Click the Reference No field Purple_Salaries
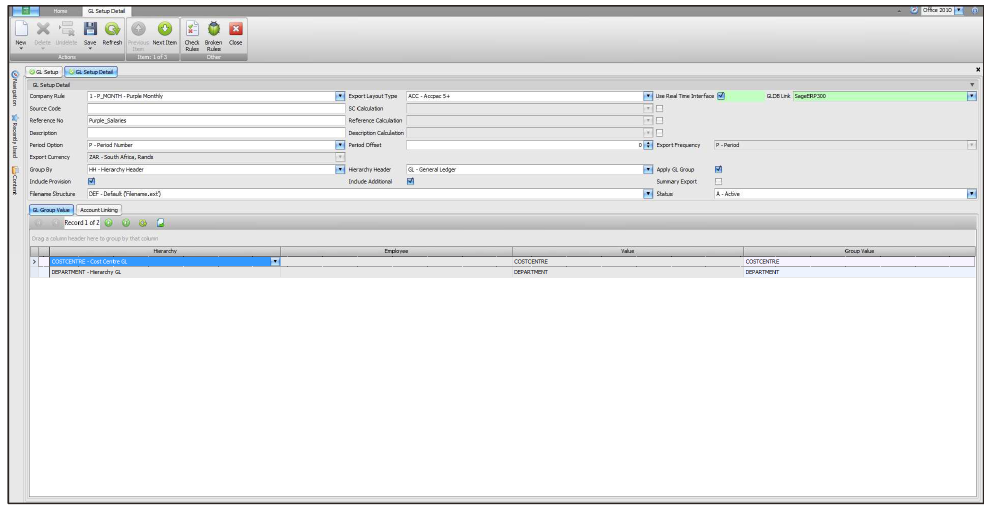The image size is (984, 507). click(217, 120)
